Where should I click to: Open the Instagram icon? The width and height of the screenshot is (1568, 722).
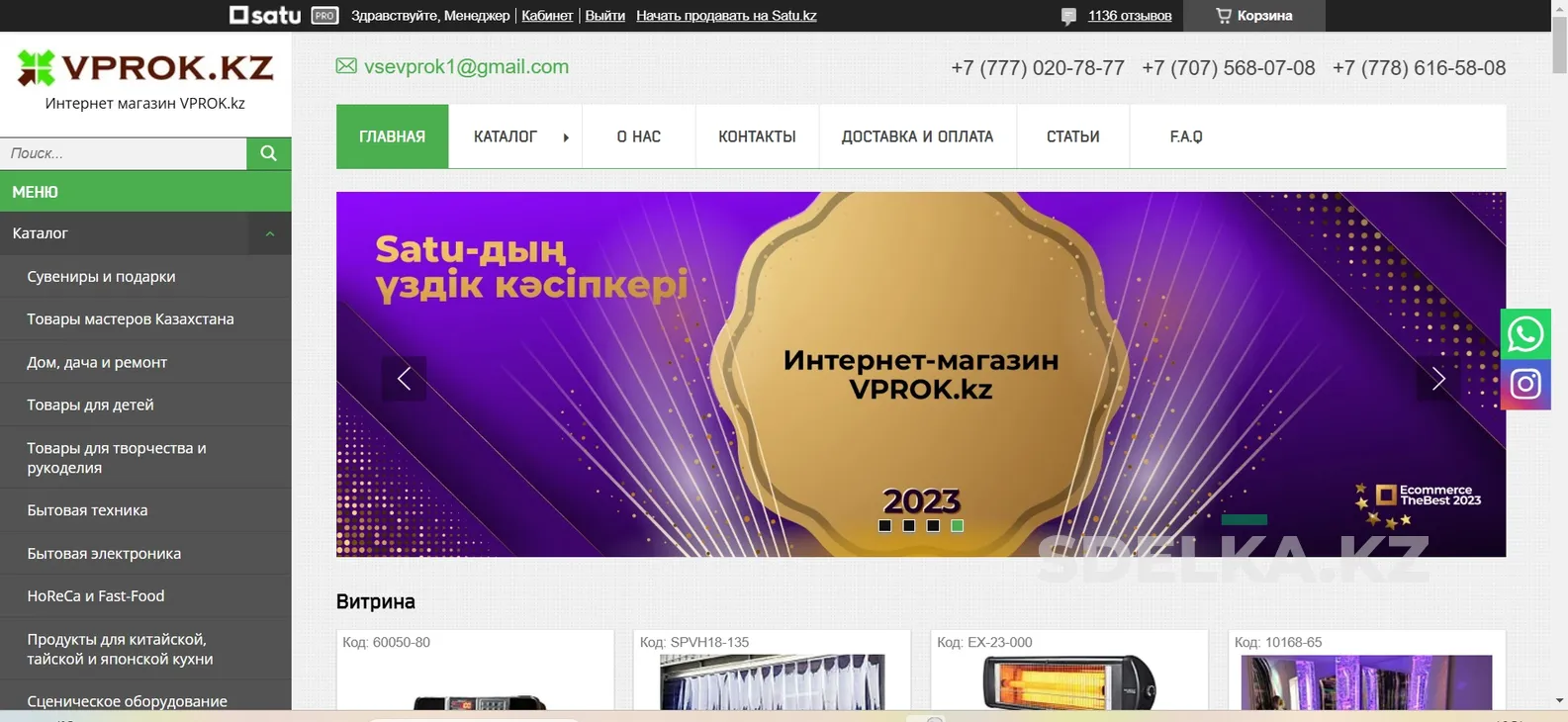[x=1525, y=384]
